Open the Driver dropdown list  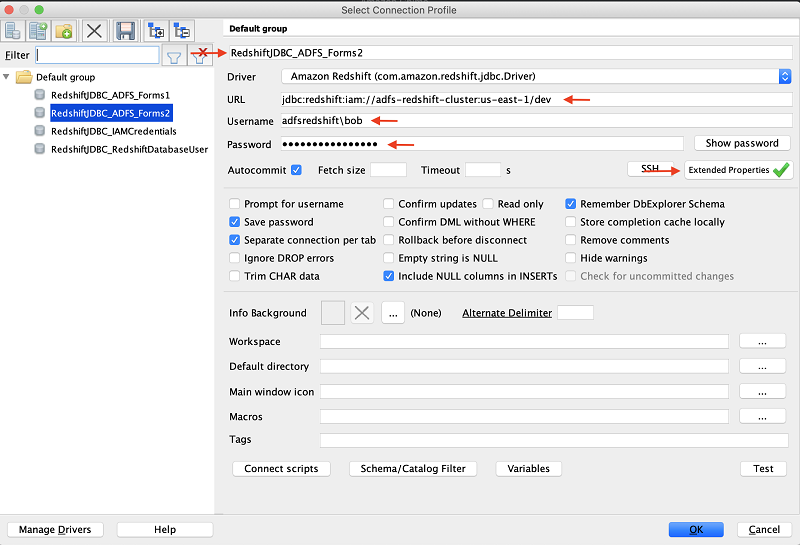785,76
